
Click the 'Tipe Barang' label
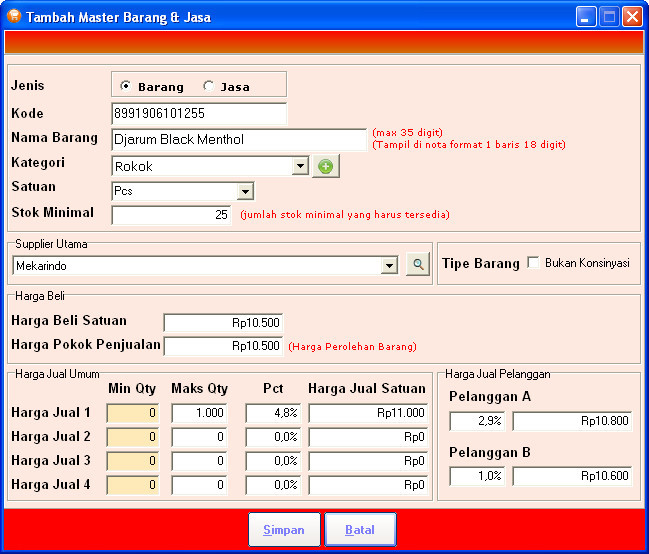[x=481, y=264]
